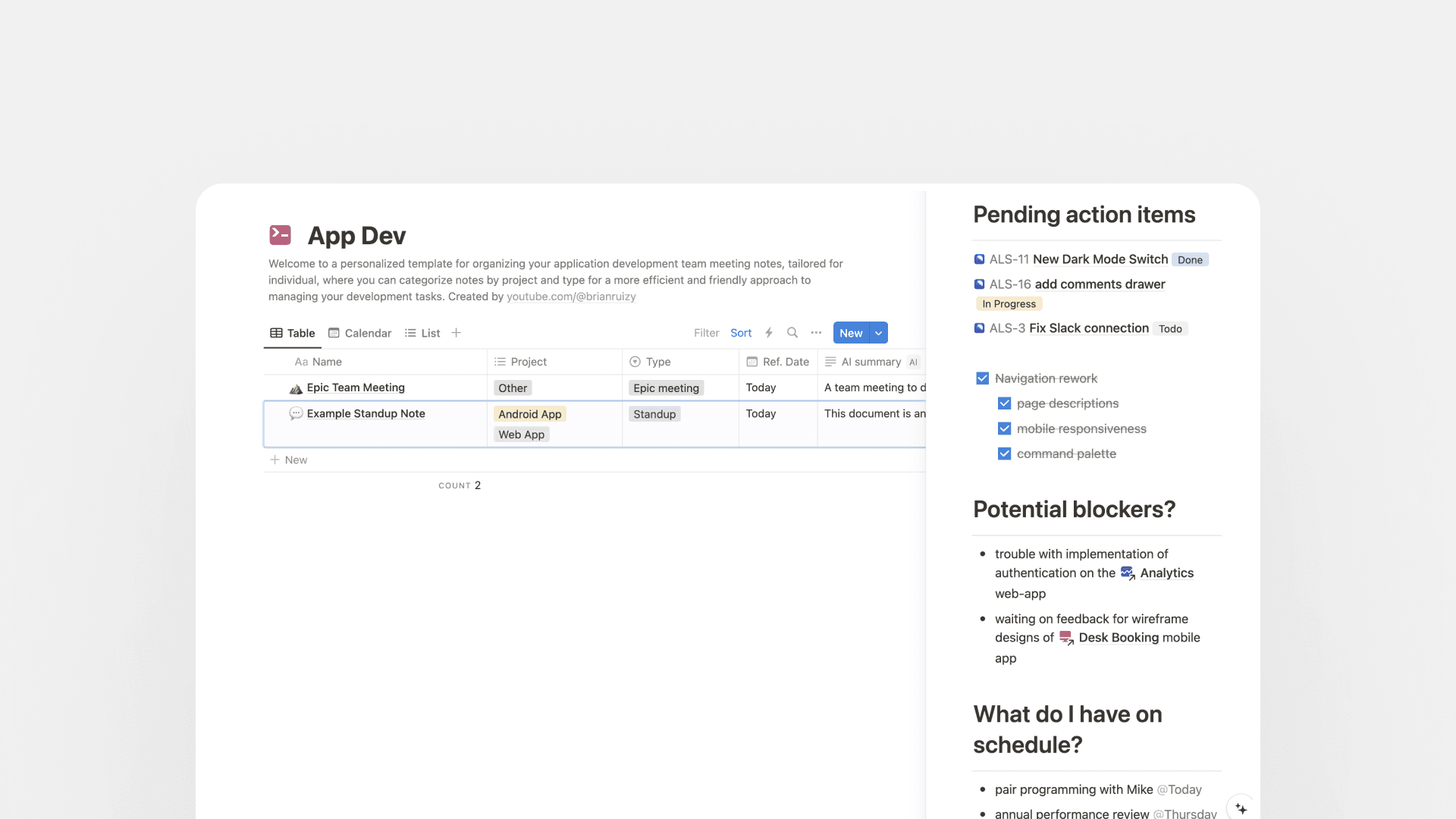Click the Potential blockers? heading
This screenshot has width=1456, height=819.
(1075, 510)
